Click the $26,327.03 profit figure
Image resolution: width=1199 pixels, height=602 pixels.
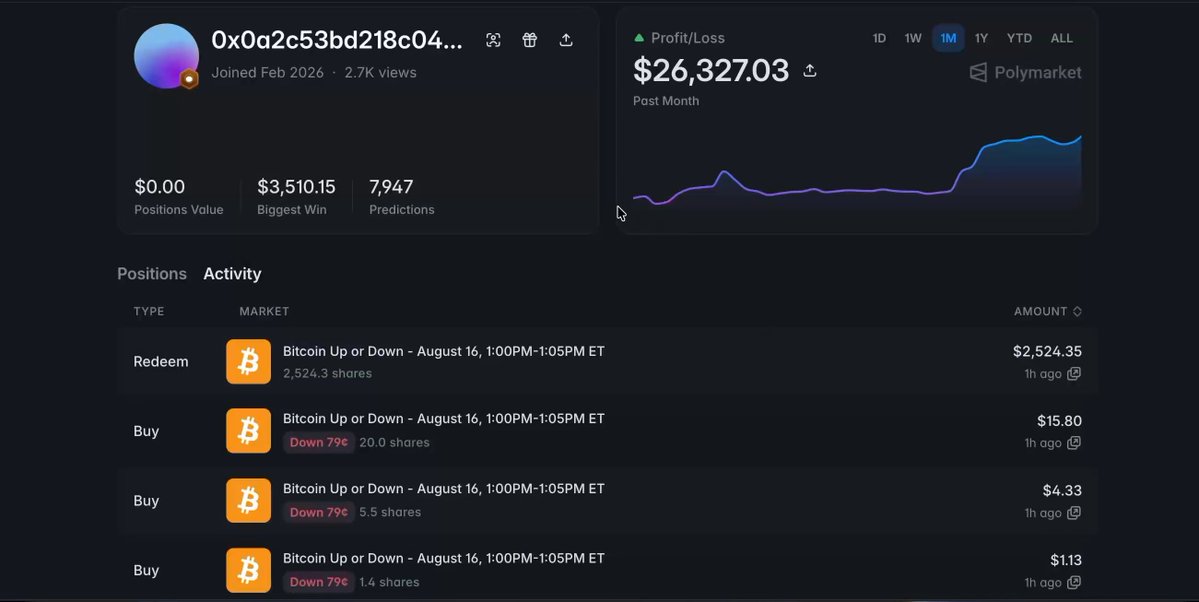pyautogui.click(x=710, y=70)
